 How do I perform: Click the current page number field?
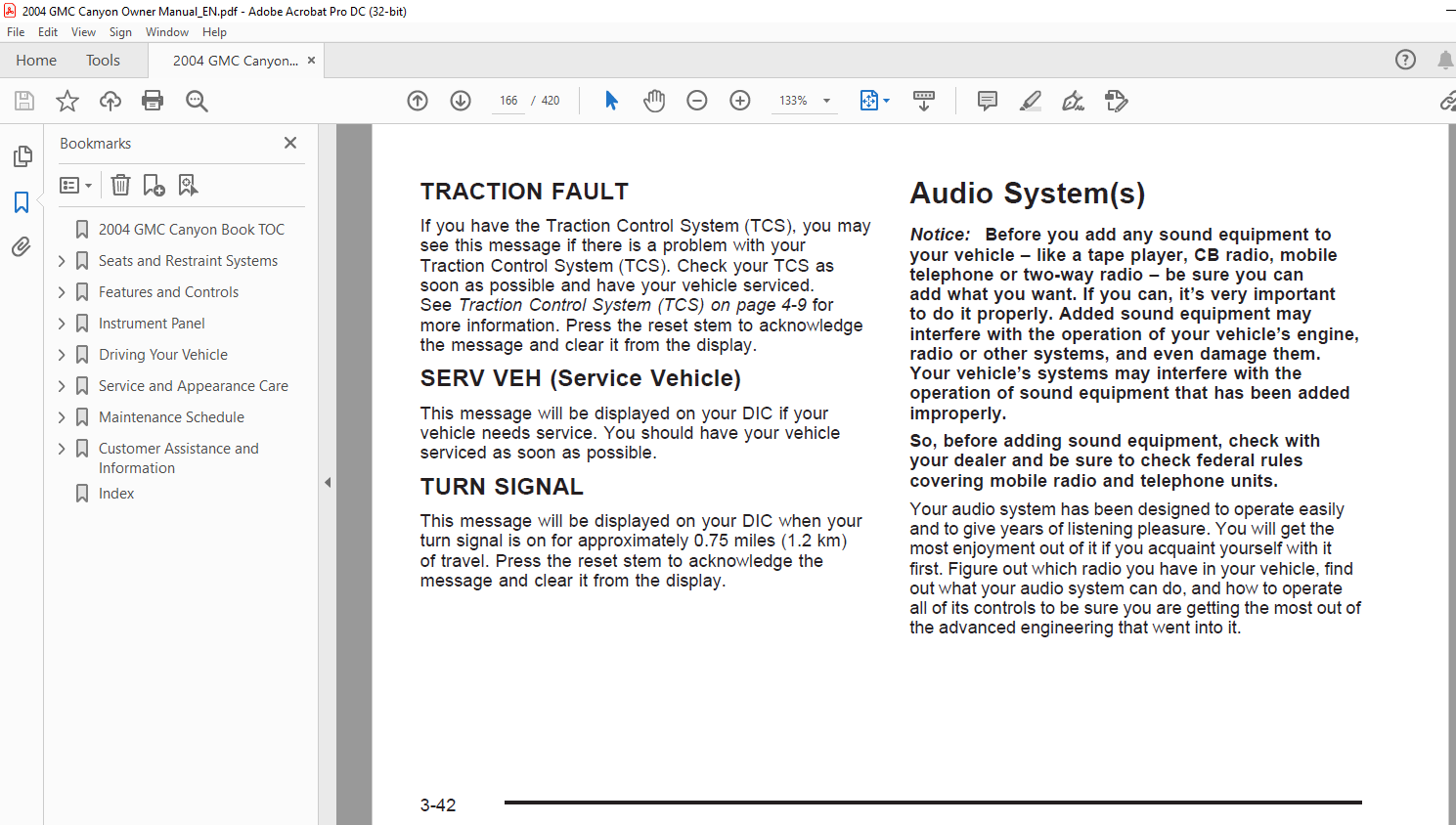[x=508, y=101]
